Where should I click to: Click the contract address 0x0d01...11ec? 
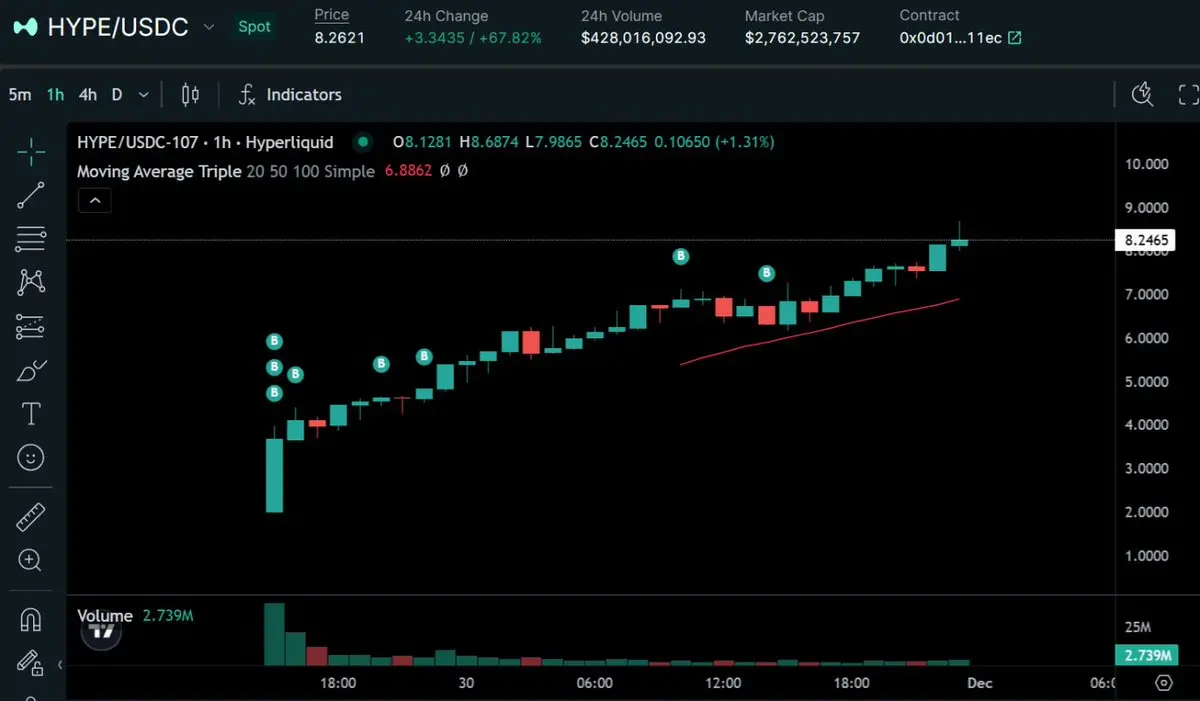tap(950, 38)
